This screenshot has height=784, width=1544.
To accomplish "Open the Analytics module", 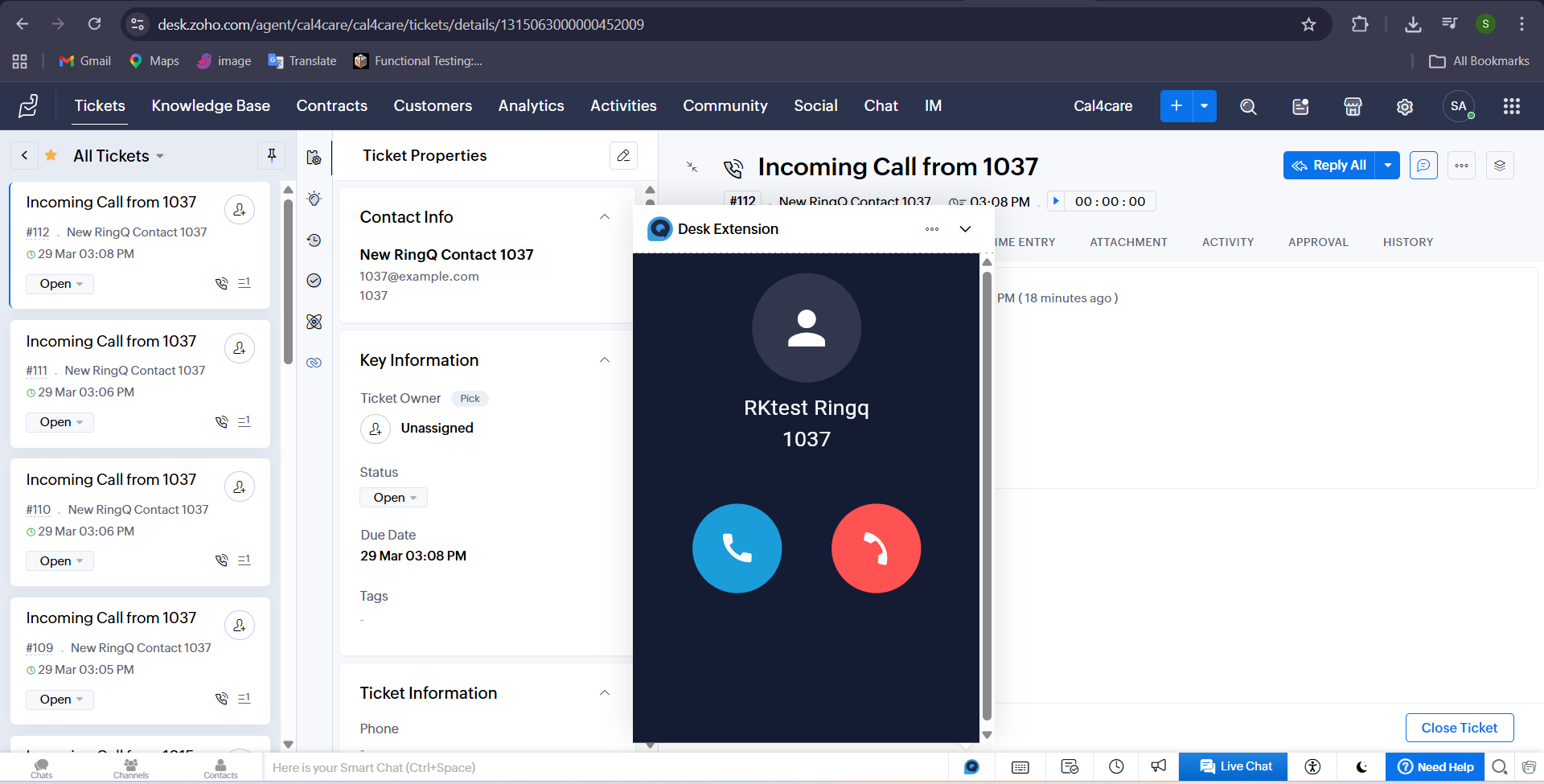I will coord(531,105).
